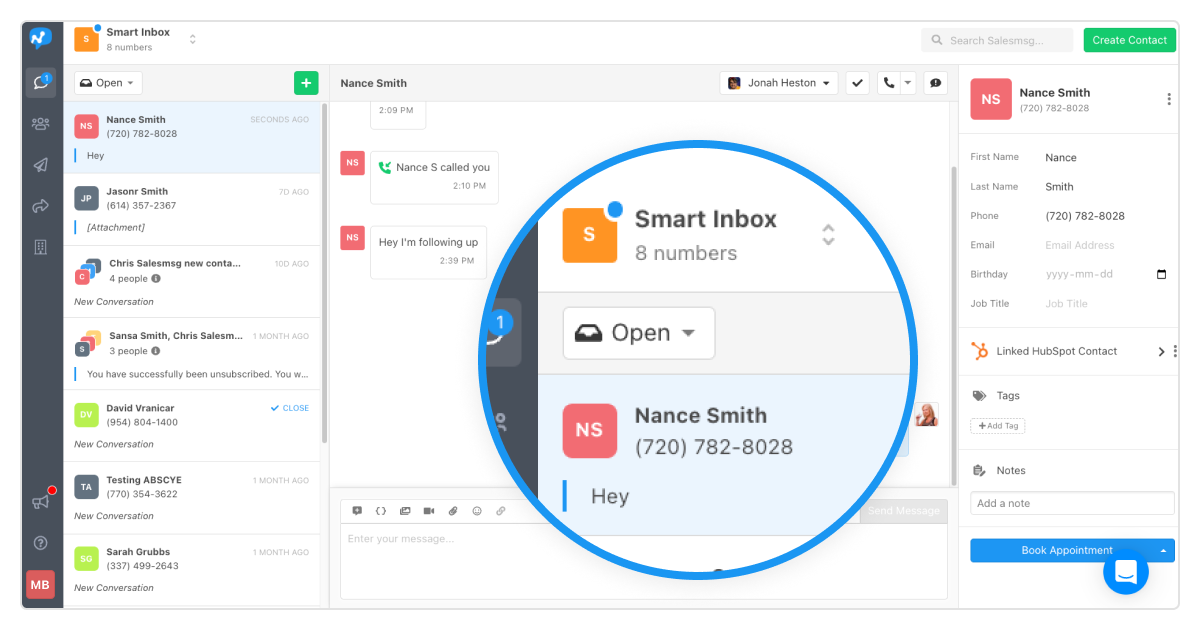
Task: Insert a link in the message
Action: tap(501, 511)
